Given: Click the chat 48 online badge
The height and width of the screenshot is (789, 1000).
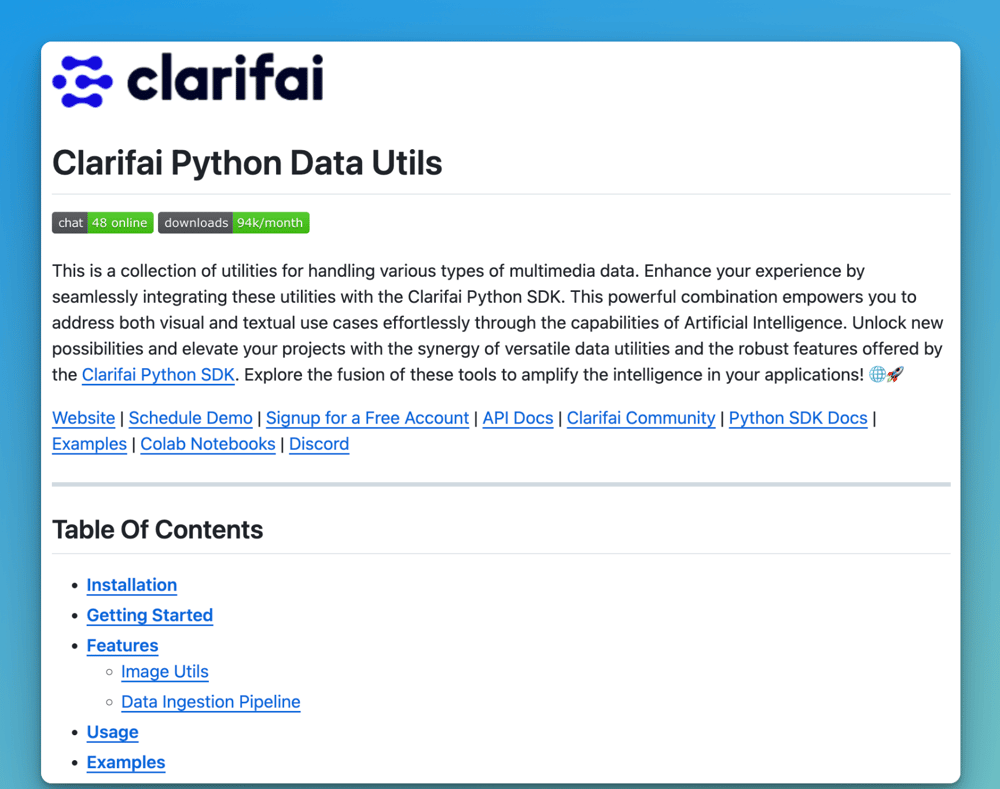Looking at the screenshot, I should pyautogui.click(x=102, y=223).
